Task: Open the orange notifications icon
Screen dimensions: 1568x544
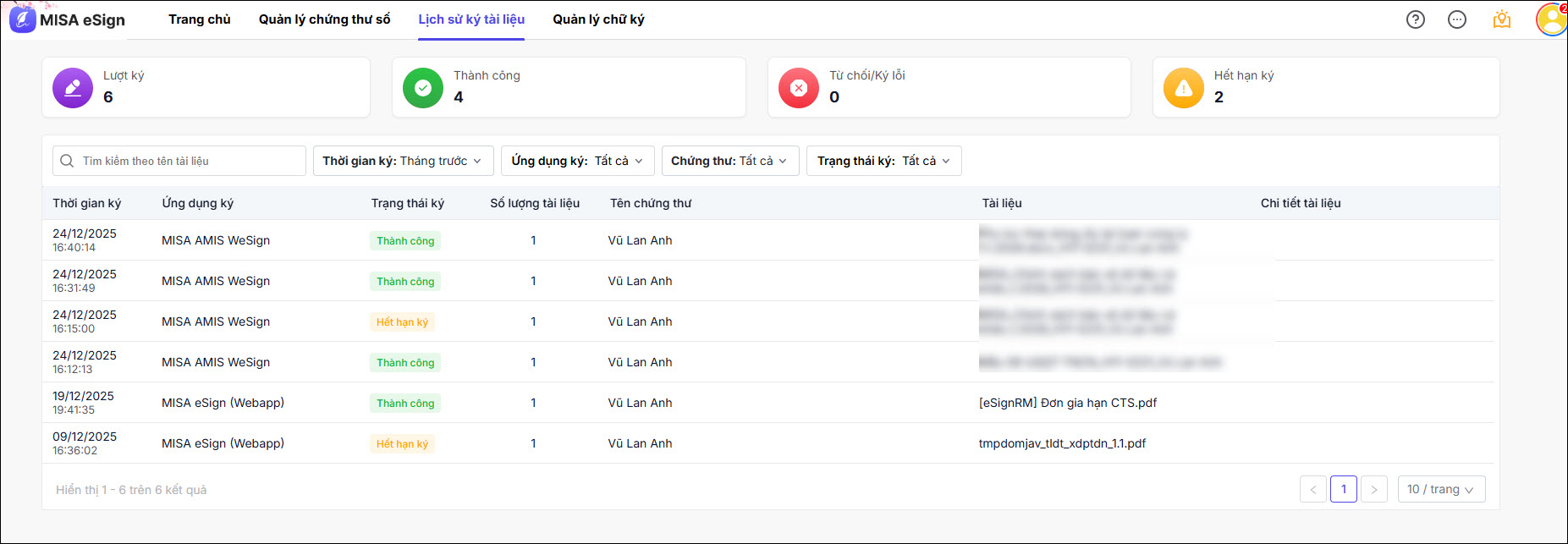Action: (1501, 19)
